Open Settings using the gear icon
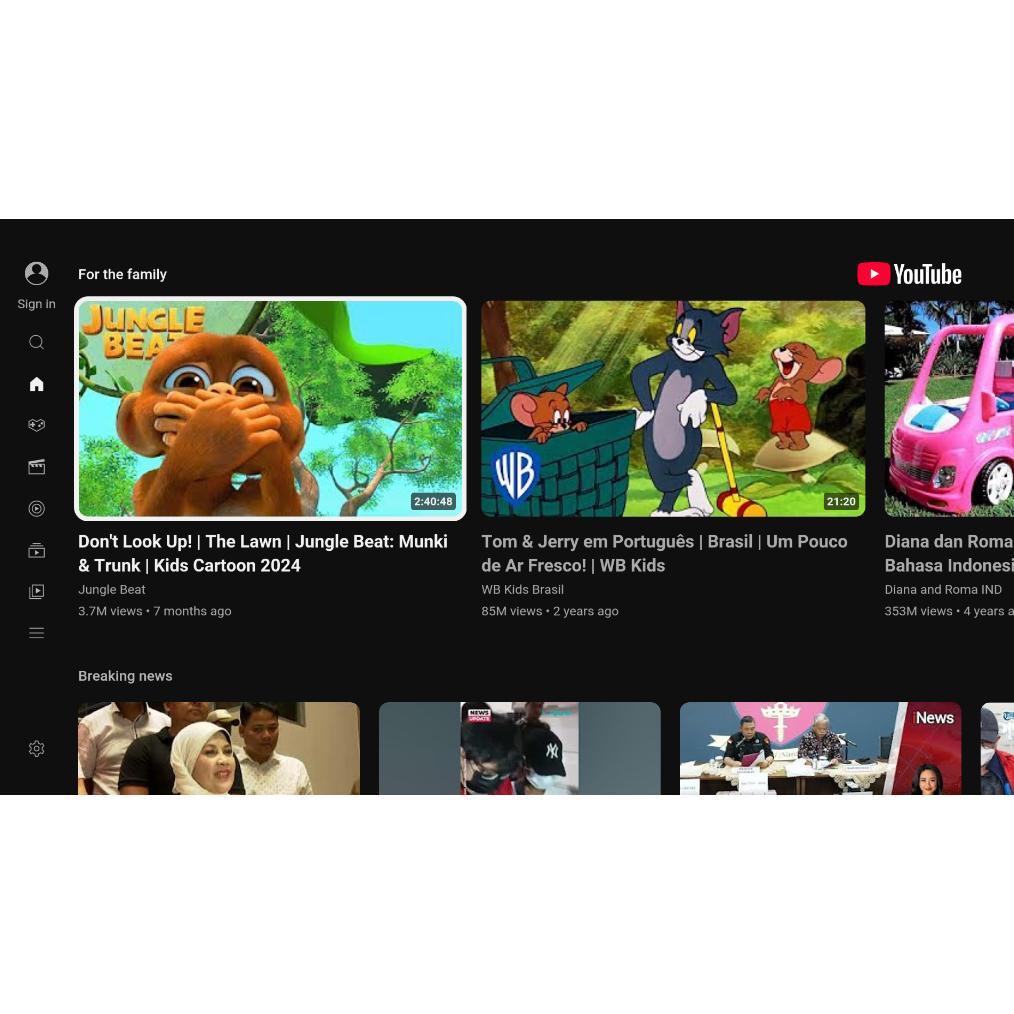Viewport: 1014px width, 1014px height. pyautogui.click(x=36, y=749)
